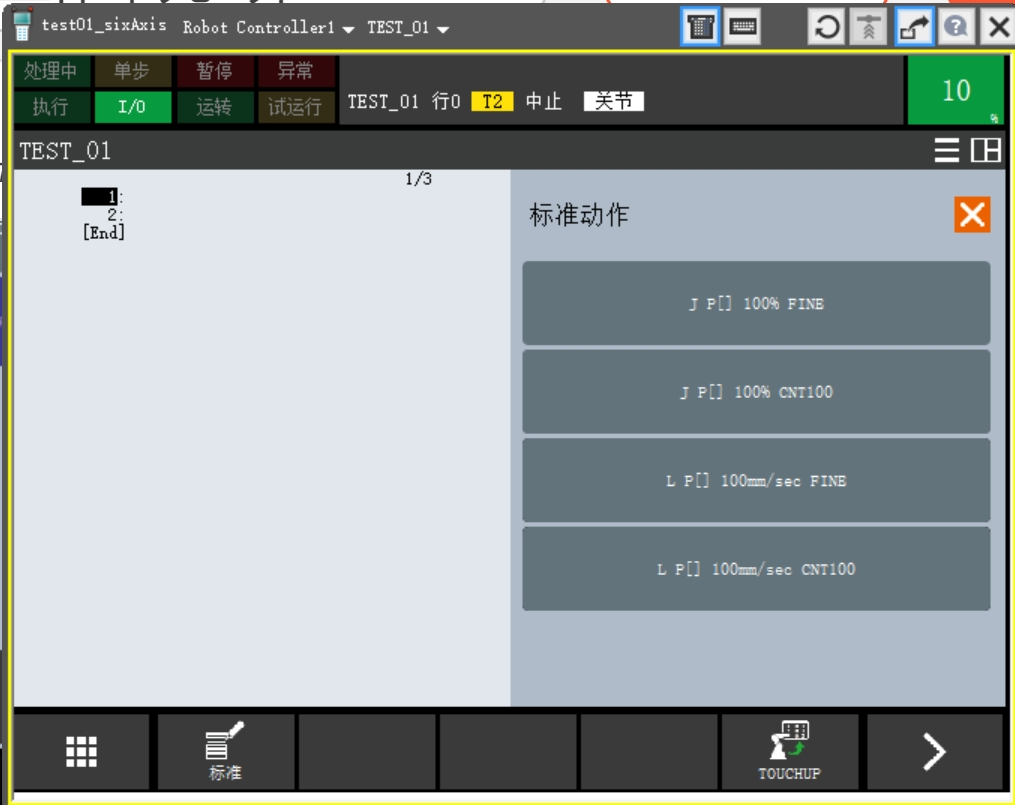This screenshot has width=1015, height=805.
Task: Choose J P[] 100% CNT100 motion
Action: (x=756, y=391)
